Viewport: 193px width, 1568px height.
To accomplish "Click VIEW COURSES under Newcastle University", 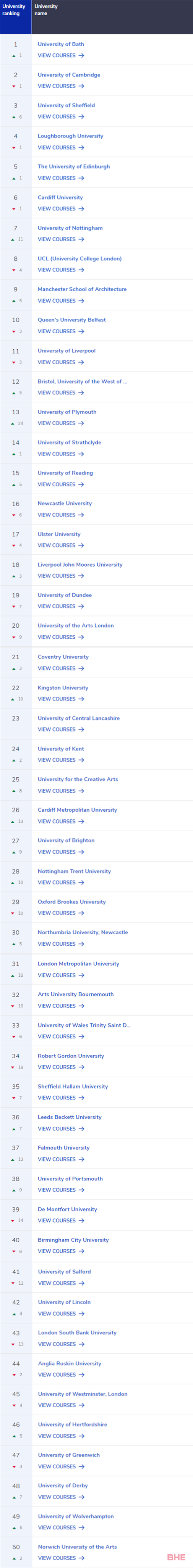I will click(57, 515).
